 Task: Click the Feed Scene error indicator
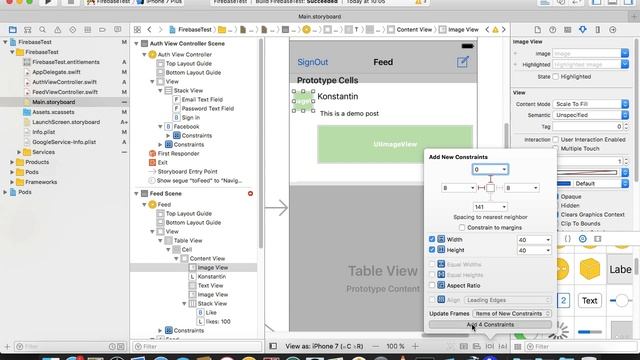coord(250,193)
